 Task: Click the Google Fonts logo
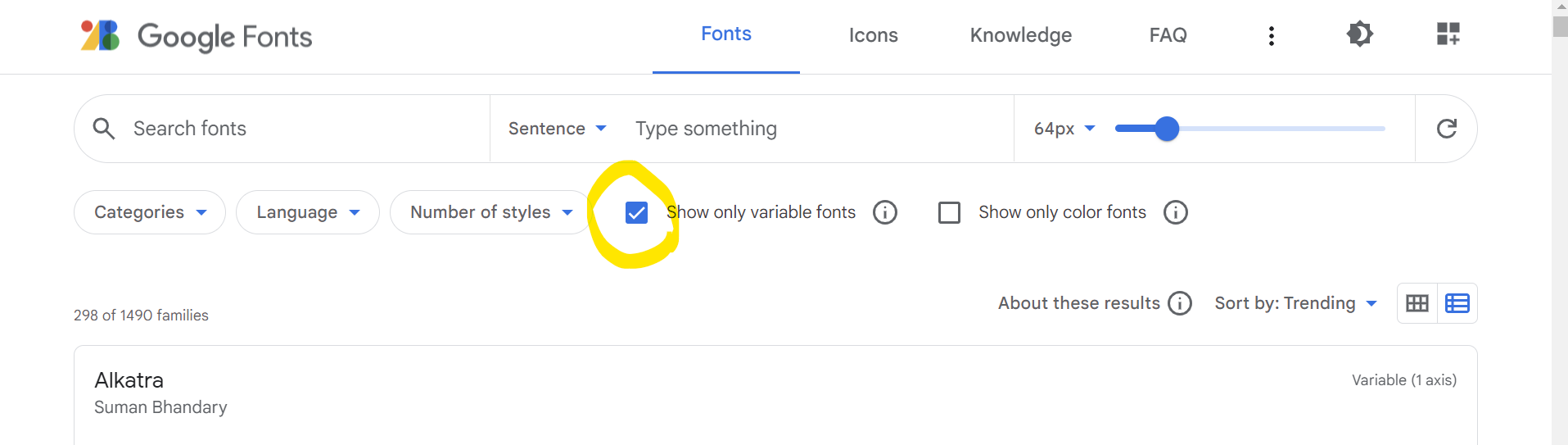tap(197, 36)
